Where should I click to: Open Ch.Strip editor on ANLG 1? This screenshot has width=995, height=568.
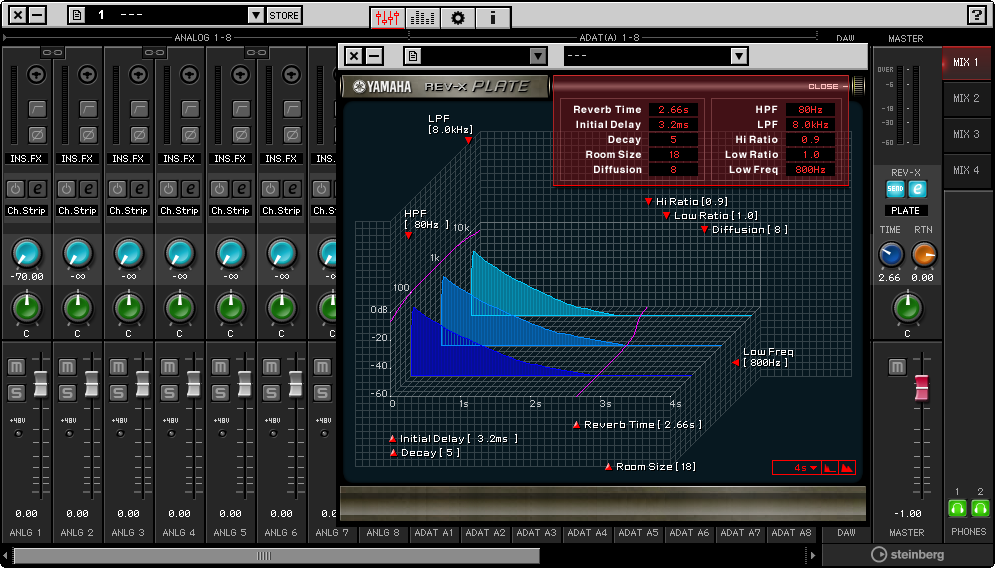(37, 188)
